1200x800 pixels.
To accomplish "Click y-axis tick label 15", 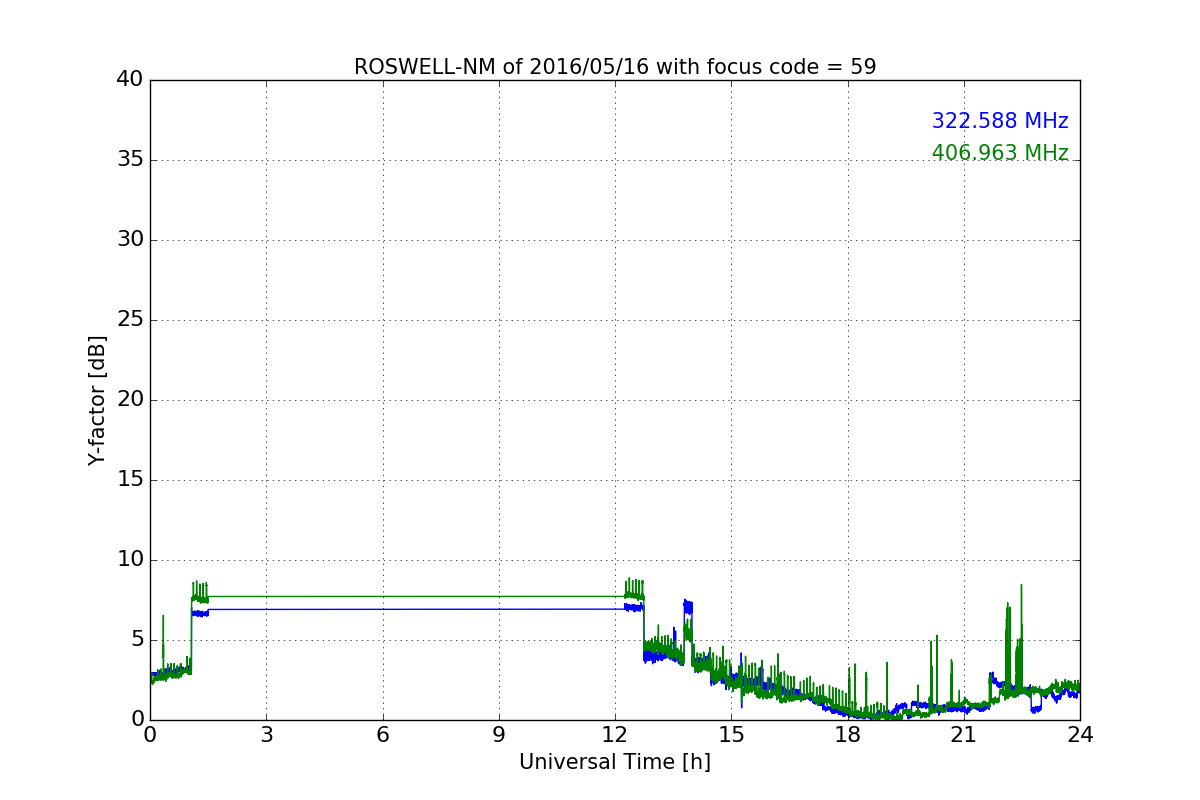I will coord(130,480).
